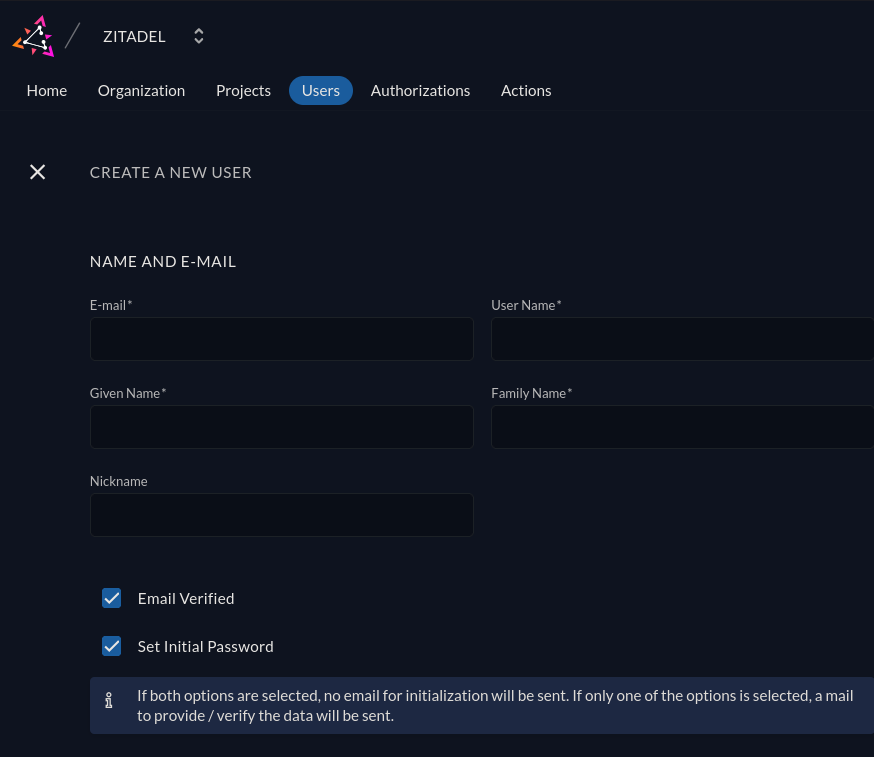The height and width of the screenshot is (757, 874).
Task: Switch to the Projects tab
Action: click(x=243, y=90)
